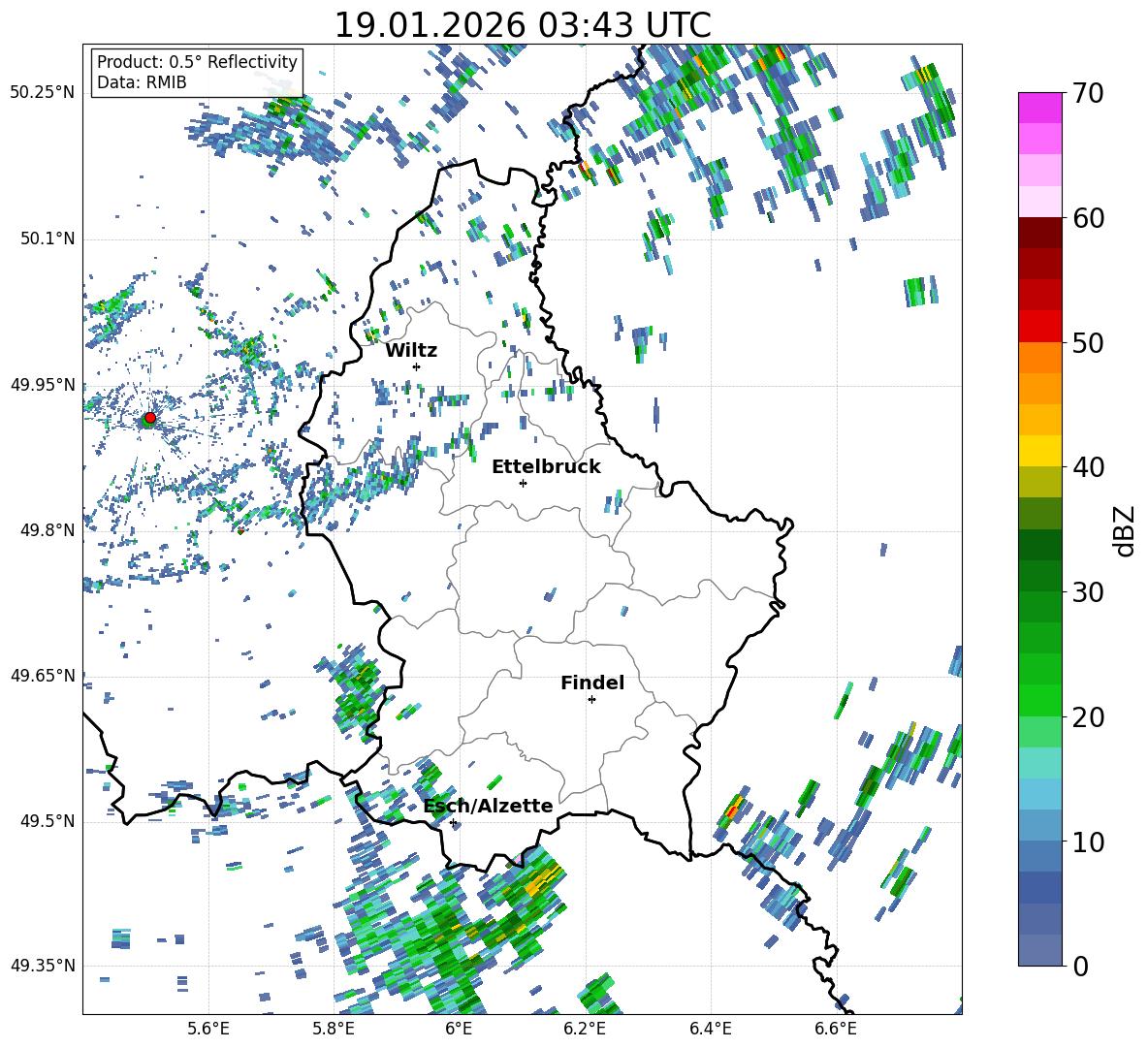
Task: Click the 30 tick on colorbar
Action: tap(1088, 592)
